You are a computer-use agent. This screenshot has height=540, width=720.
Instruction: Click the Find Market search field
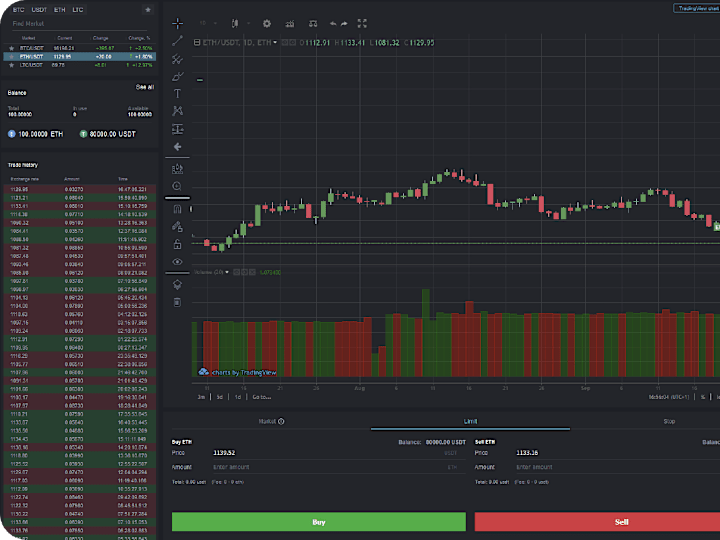tap(79, 23)
